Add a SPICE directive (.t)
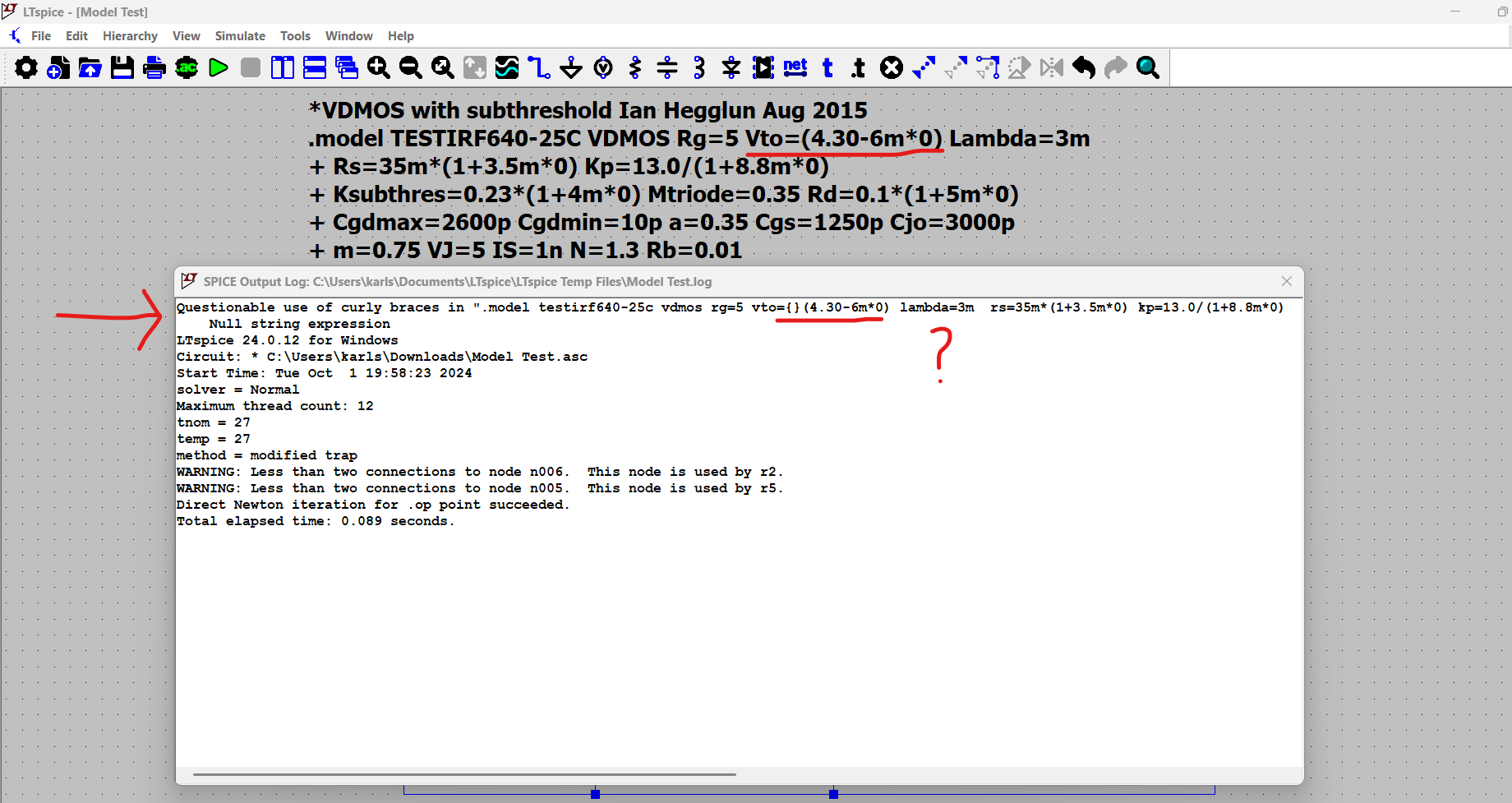Viewport: 1512px width, 803px height. [860, 67]
